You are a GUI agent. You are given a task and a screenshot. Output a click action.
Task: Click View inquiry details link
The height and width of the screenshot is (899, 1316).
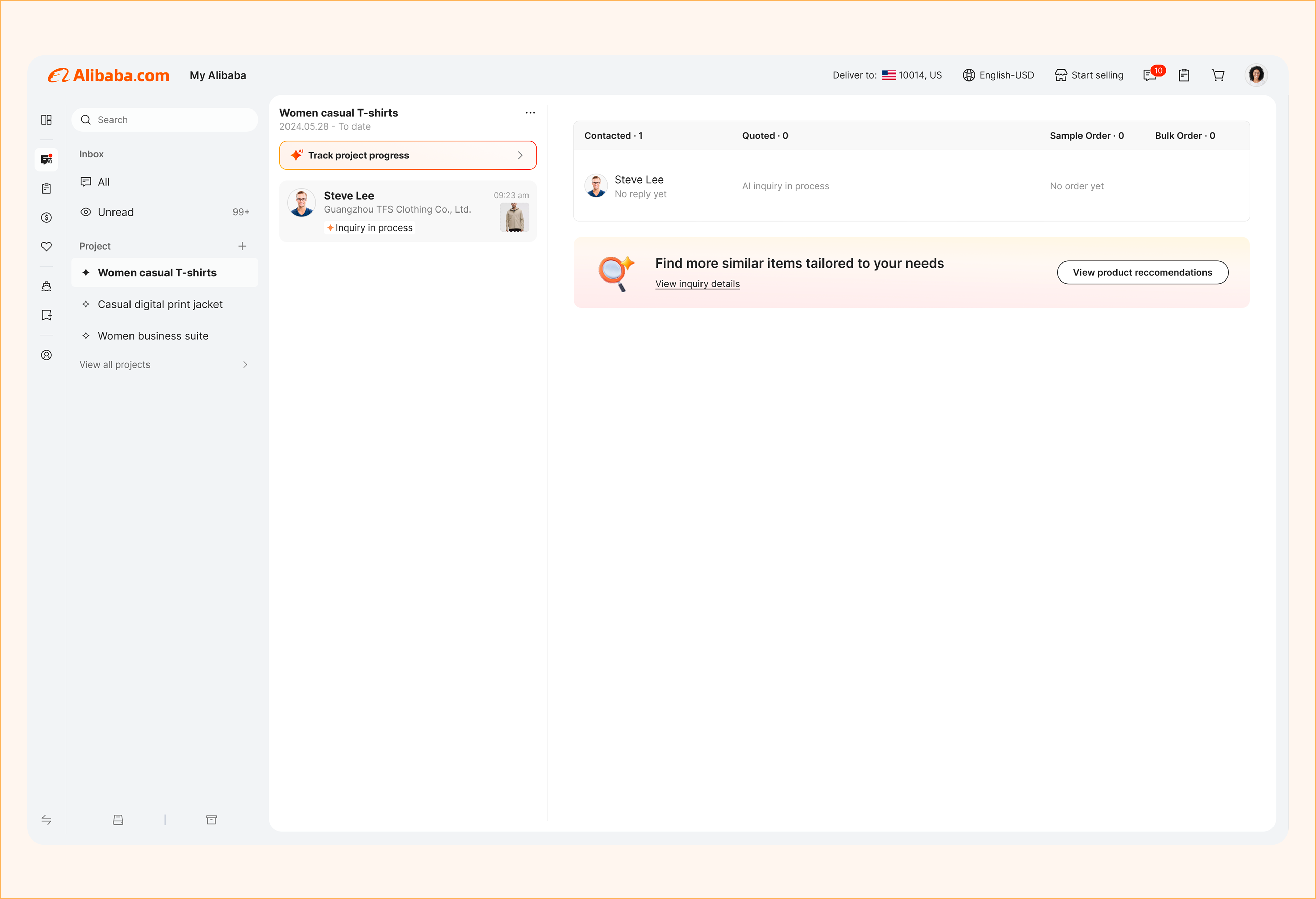point(697,283)
